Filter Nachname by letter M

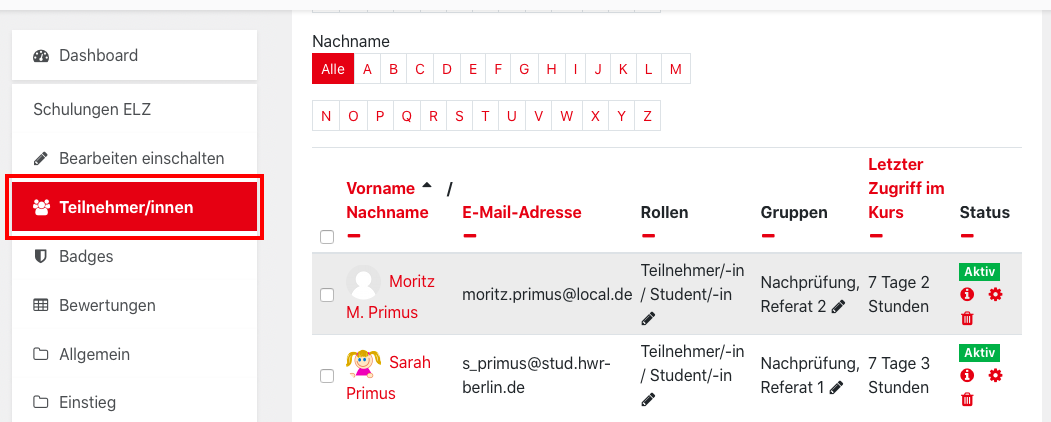[x=676, y=69]
